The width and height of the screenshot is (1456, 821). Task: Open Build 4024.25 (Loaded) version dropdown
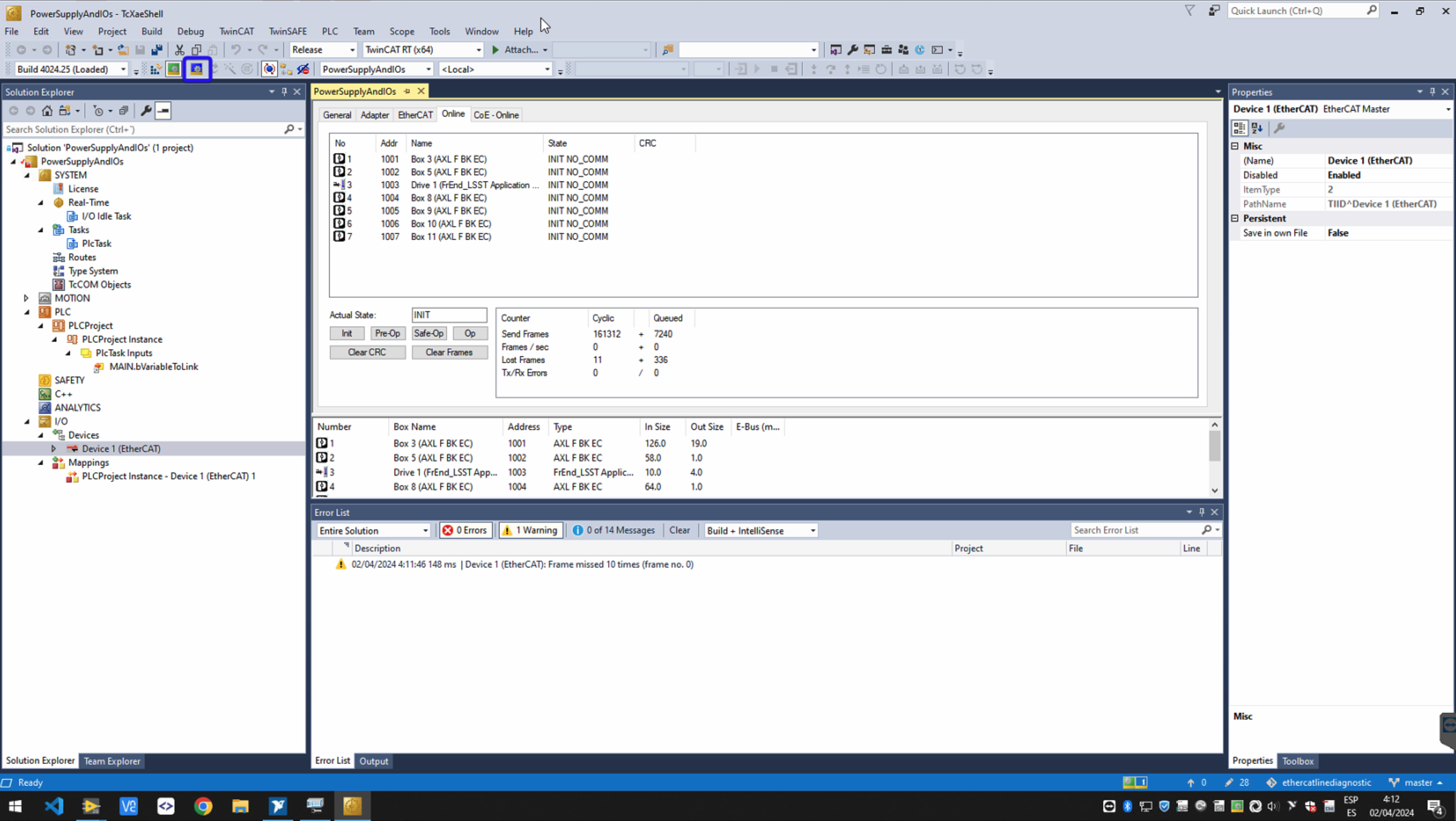click(71, 69)
